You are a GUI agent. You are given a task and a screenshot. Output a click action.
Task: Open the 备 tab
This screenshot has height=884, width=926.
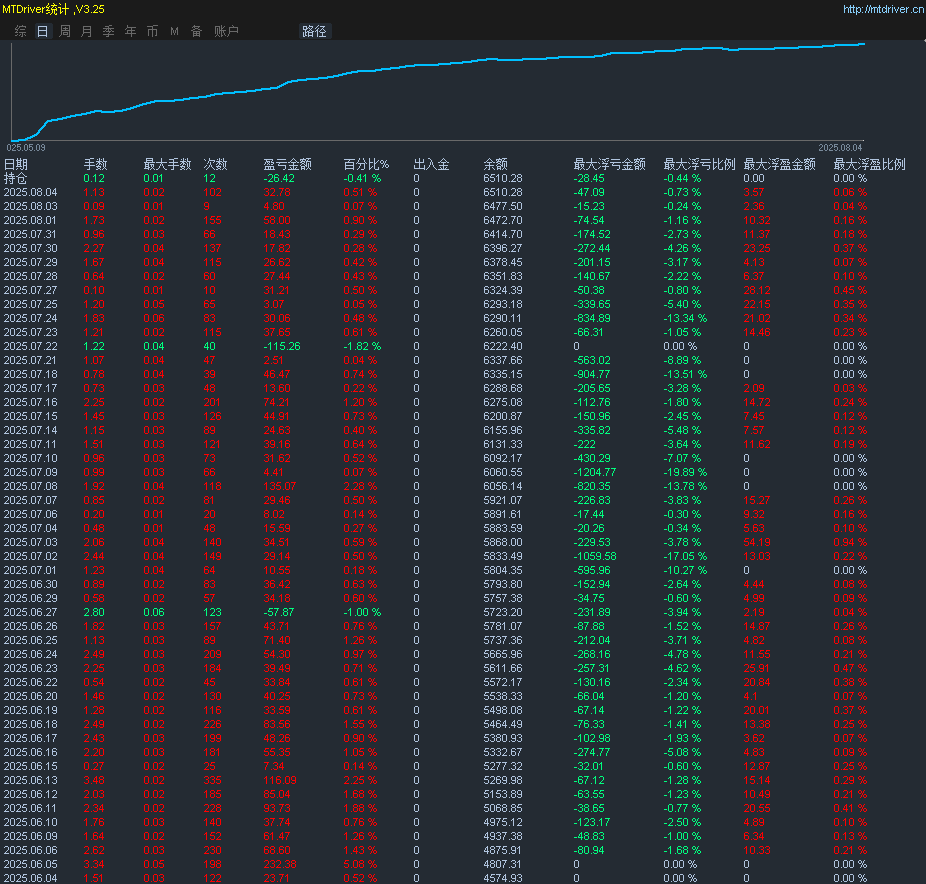point(196,31)
